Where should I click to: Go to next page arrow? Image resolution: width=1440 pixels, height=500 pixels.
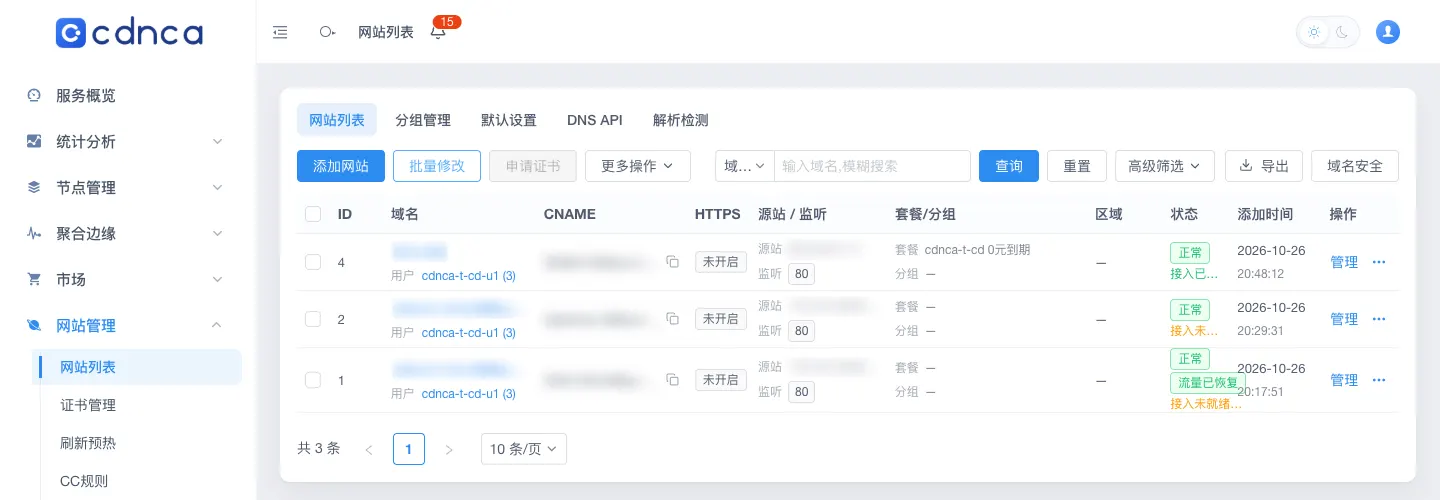449,450
